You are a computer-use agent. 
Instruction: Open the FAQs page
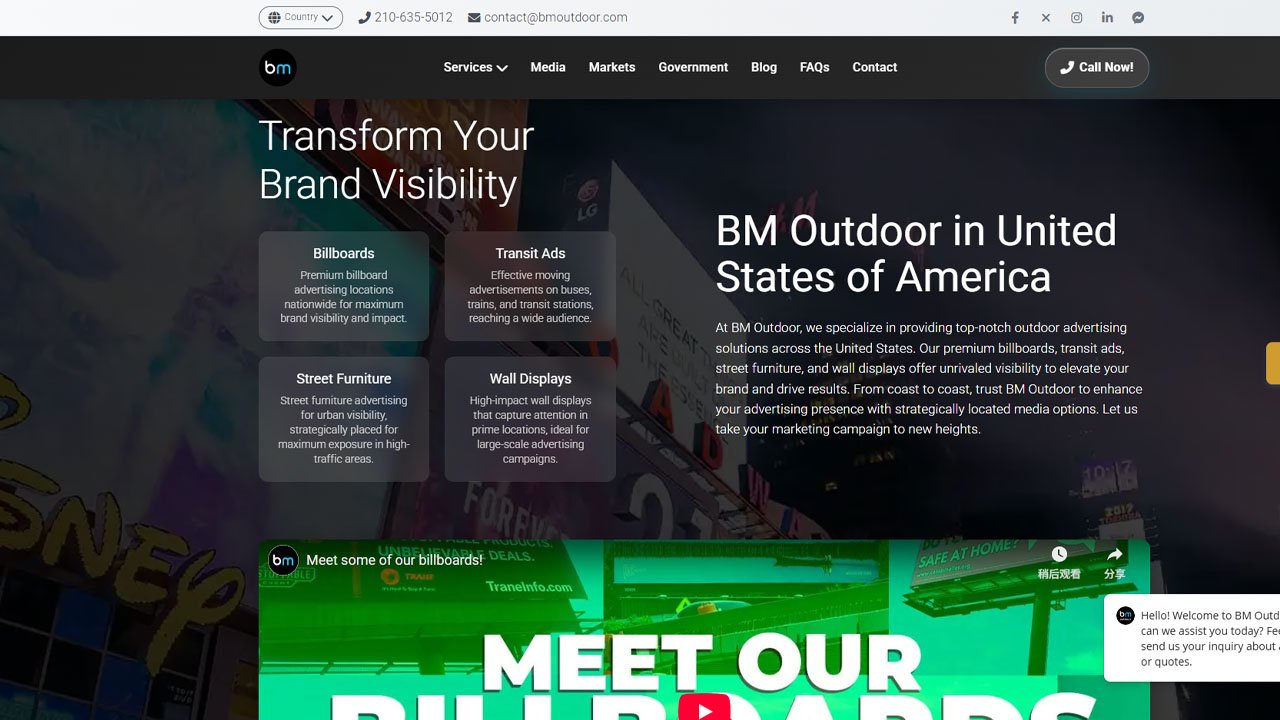[x=815, y=67]
